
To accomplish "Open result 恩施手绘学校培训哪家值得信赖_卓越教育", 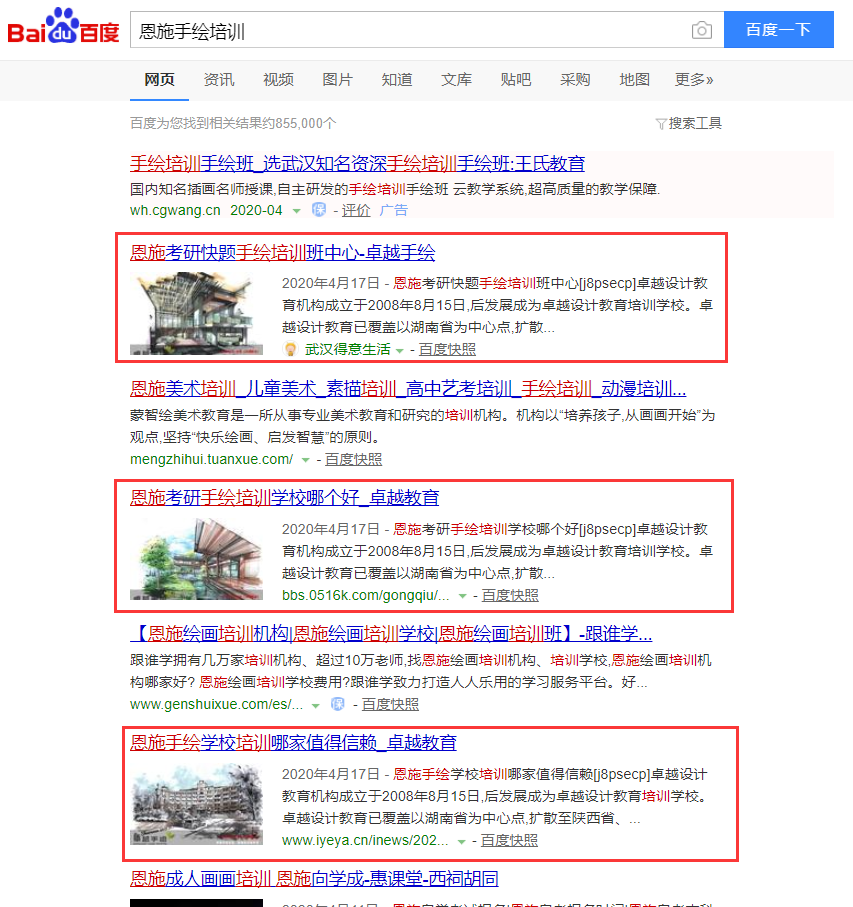I will tap(293, 743).
